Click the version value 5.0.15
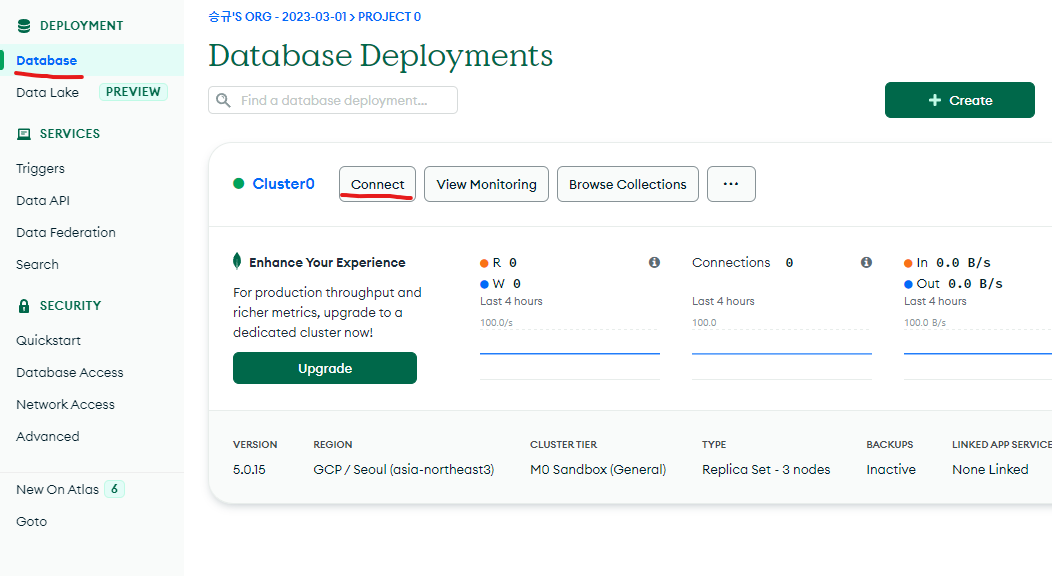The height and width of the screenshot is (576, 1052). tap(249, 470)
